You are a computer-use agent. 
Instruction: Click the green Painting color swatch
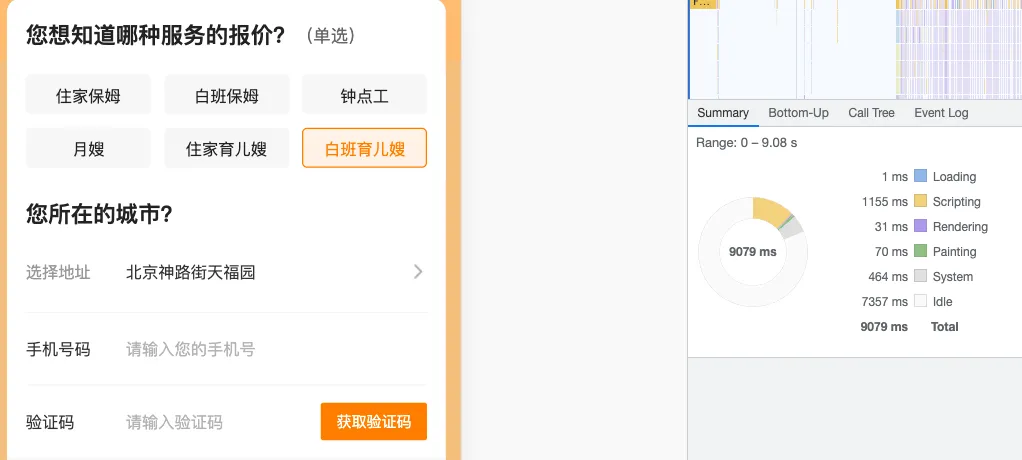[x=920, y=251]
